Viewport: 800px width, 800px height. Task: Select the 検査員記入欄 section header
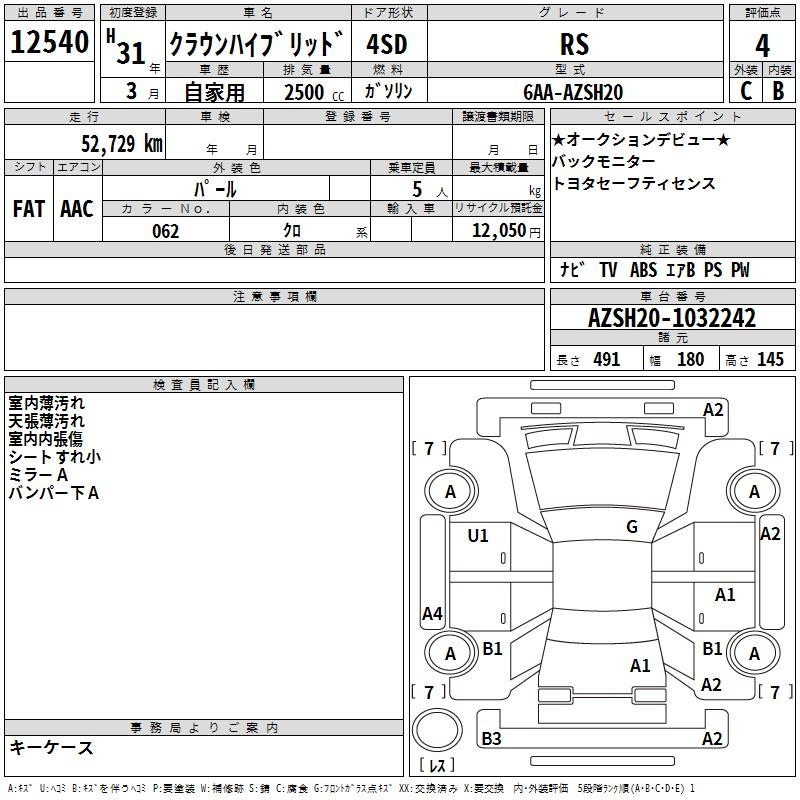coord(204,385)
